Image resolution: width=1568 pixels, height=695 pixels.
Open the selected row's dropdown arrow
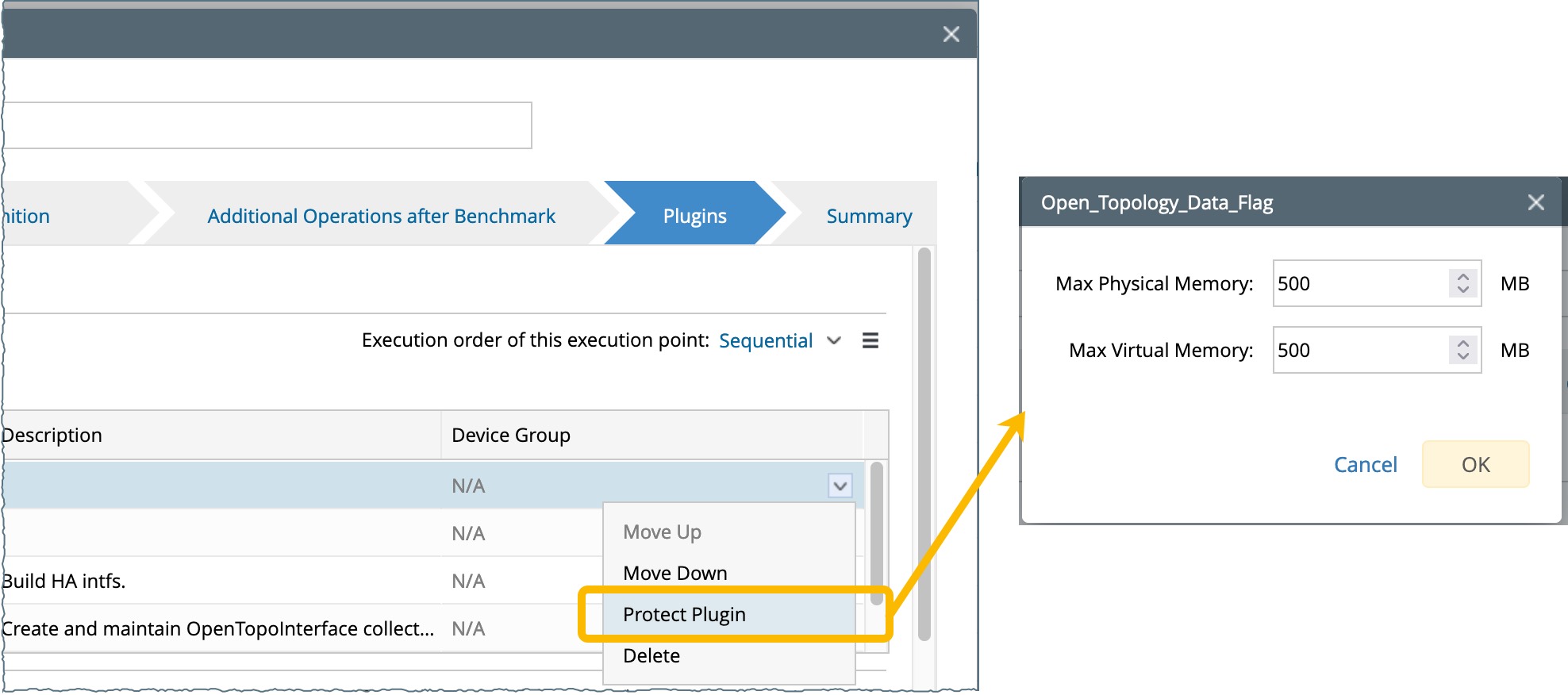[x=840, y=486]
